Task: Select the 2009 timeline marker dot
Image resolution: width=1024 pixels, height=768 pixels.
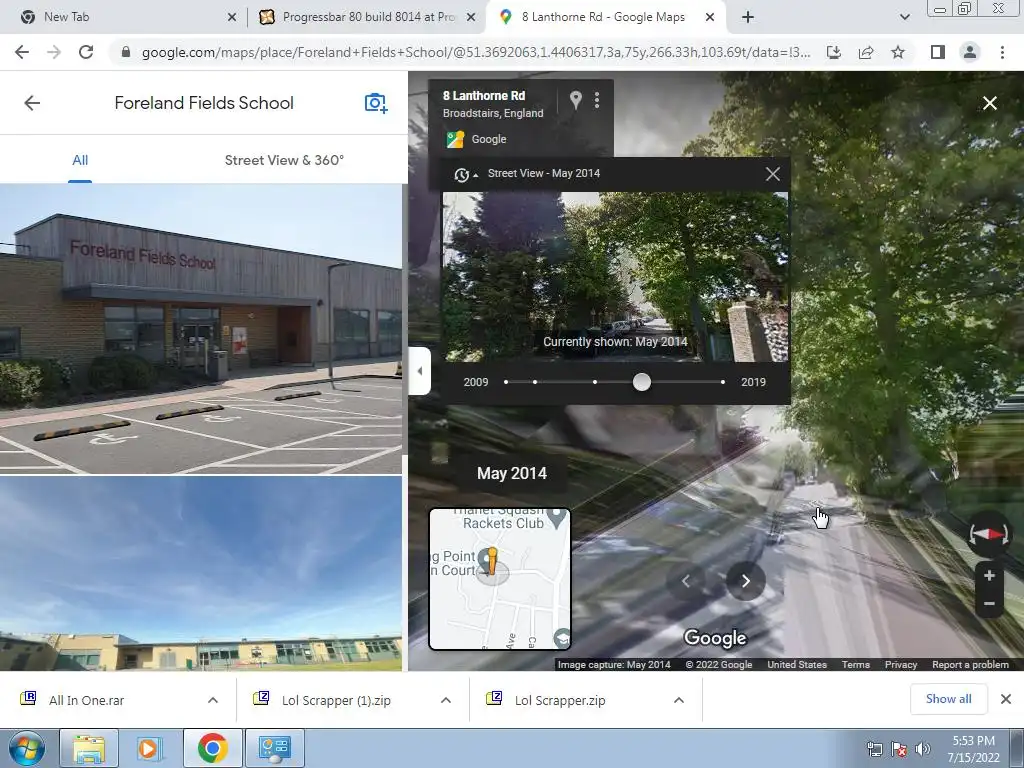Action: point(506,382)
